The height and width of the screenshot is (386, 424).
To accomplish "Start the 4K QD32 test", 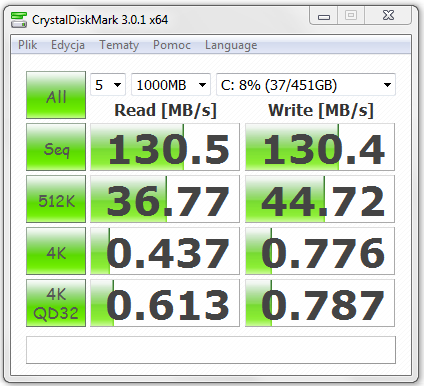I will coord(56,303).
